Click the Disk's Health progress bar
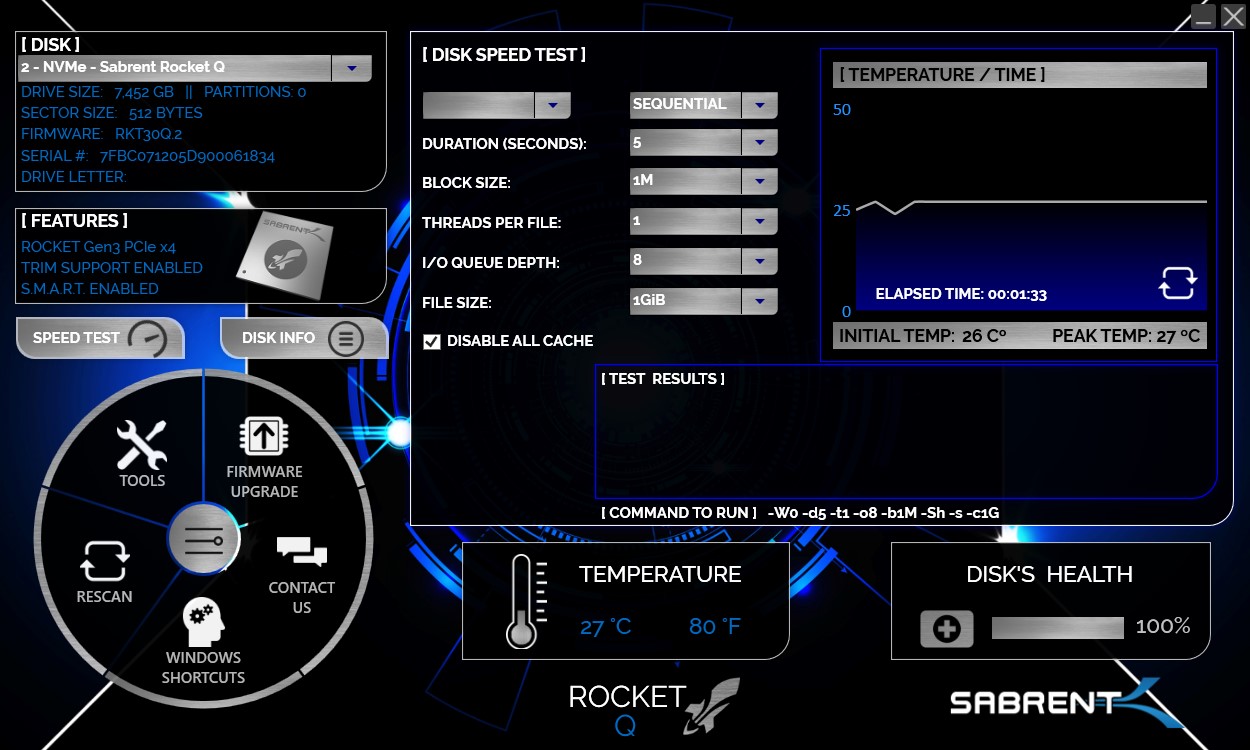 coord(1058,628)
